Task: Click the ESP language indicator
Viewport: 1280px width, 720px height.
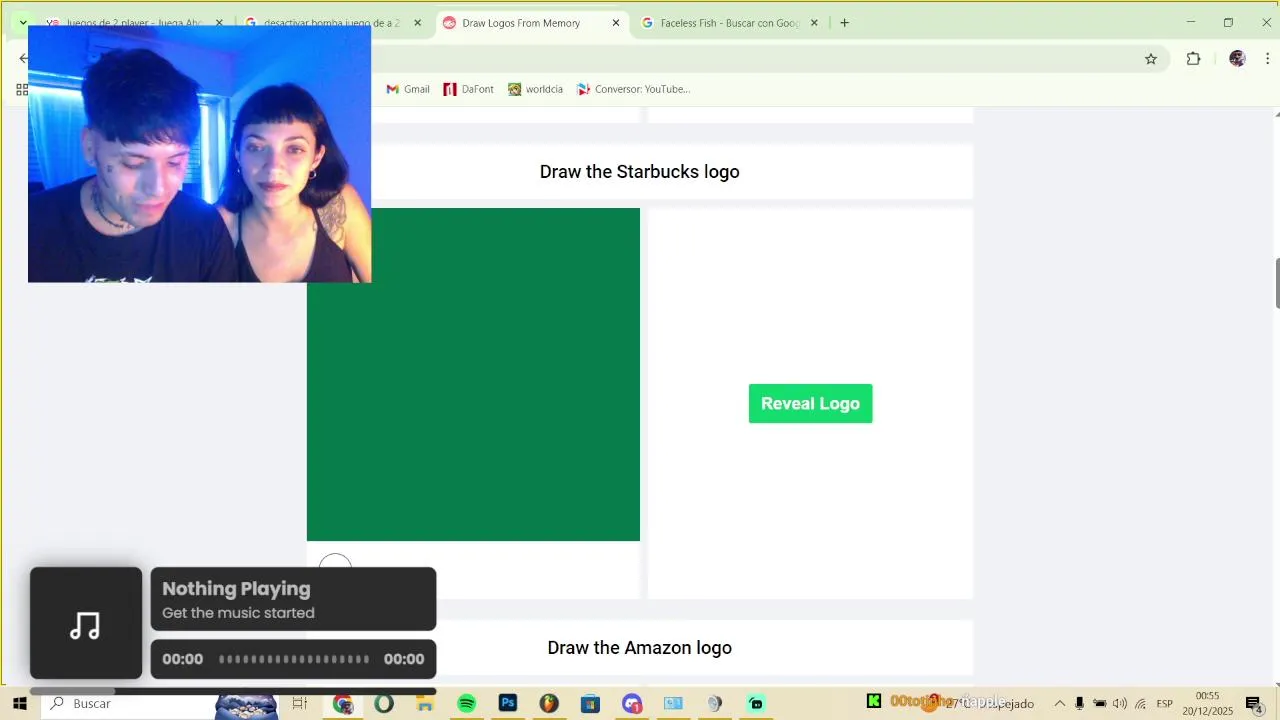Action: click(1165, 704)
